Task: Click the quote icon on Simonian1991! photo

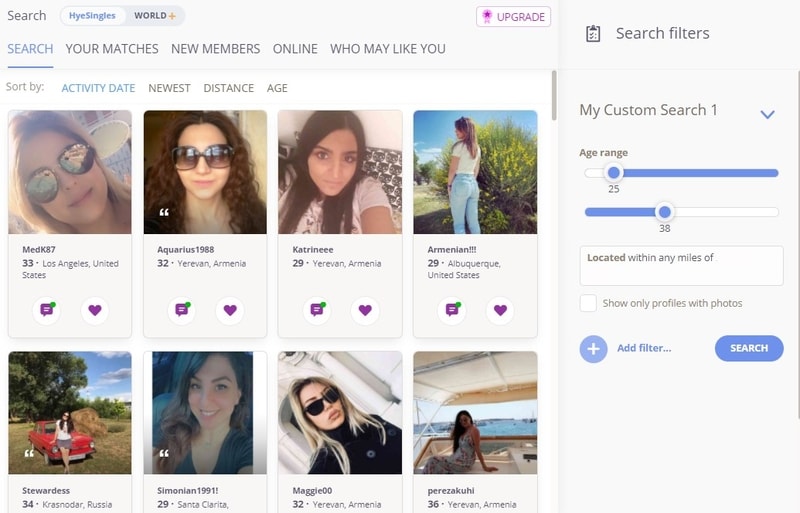Action: pos(164,453)
